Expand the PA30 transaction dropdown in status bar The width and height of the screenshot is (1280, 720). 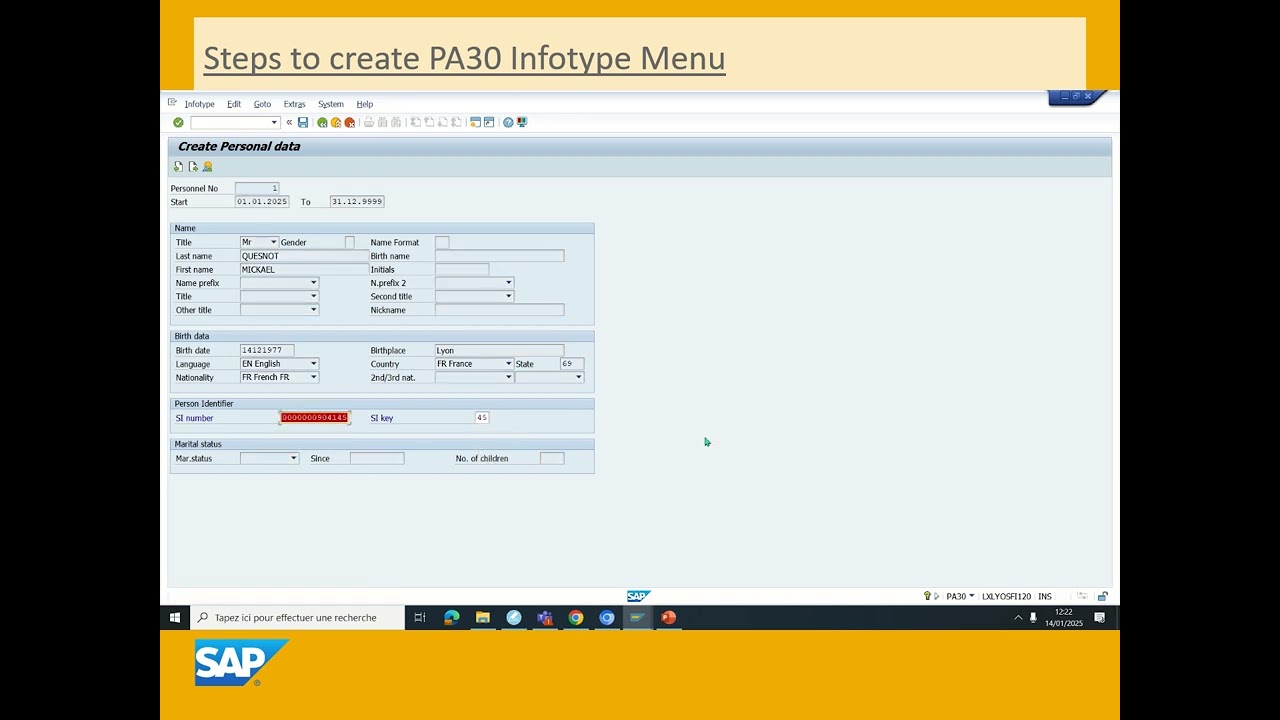coord(971,596)
